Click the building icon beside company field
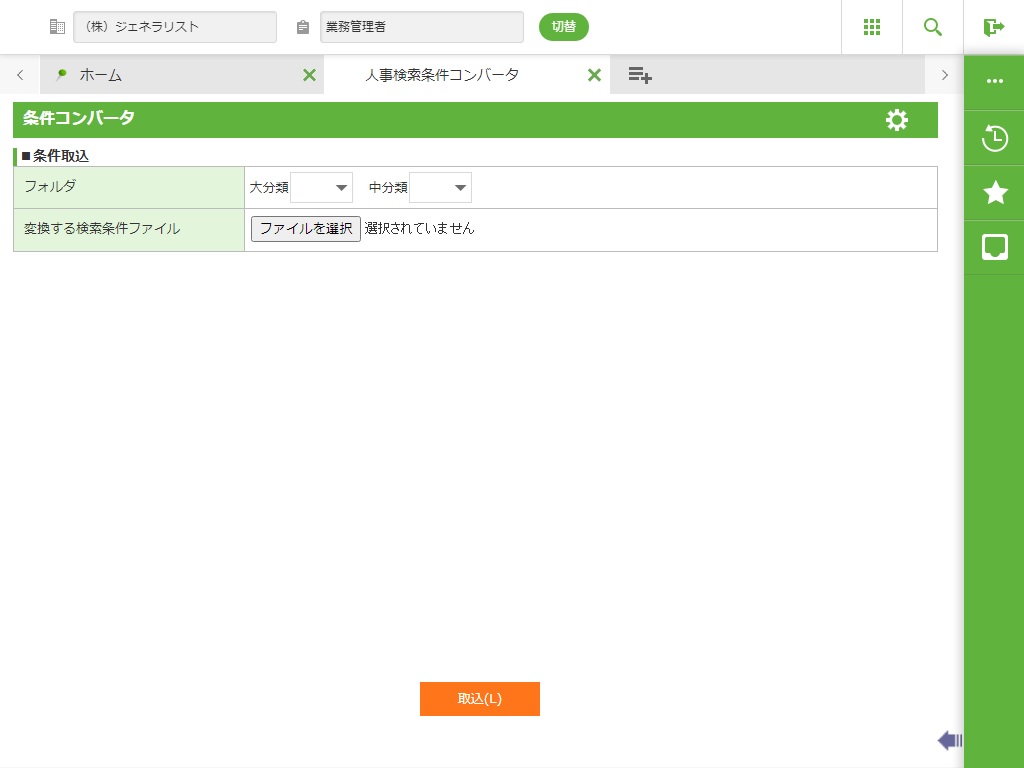The width and height of the screenshot is (1024, 768). click(x=57, y=27)
